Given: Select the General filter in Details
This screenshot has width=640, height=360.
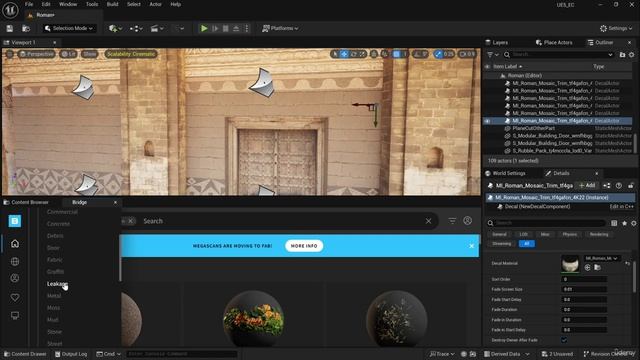Looking at the screenshot, I should (x=499, y=234).
